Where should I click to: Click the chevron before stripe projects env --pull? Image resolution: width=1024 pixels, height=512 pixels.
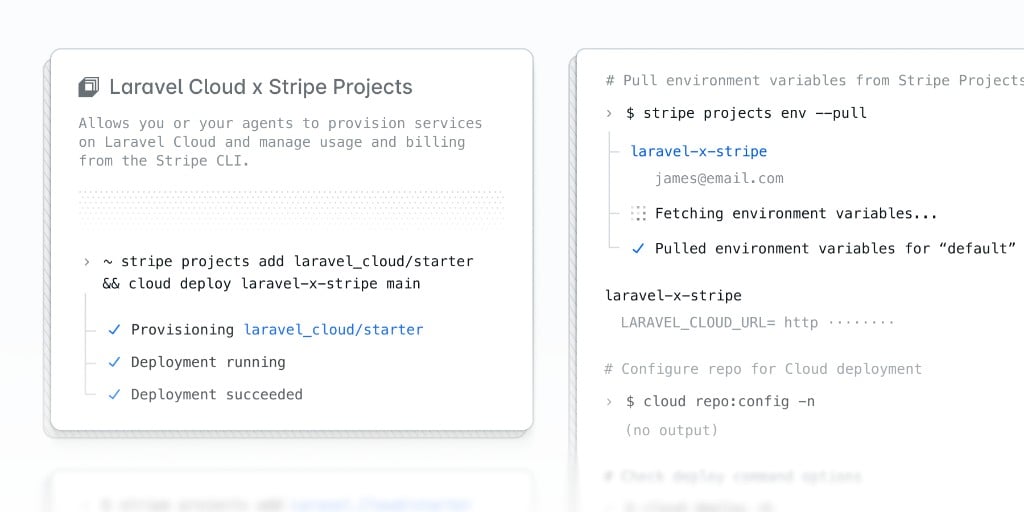pyautogui.click(x=609, y=114)
